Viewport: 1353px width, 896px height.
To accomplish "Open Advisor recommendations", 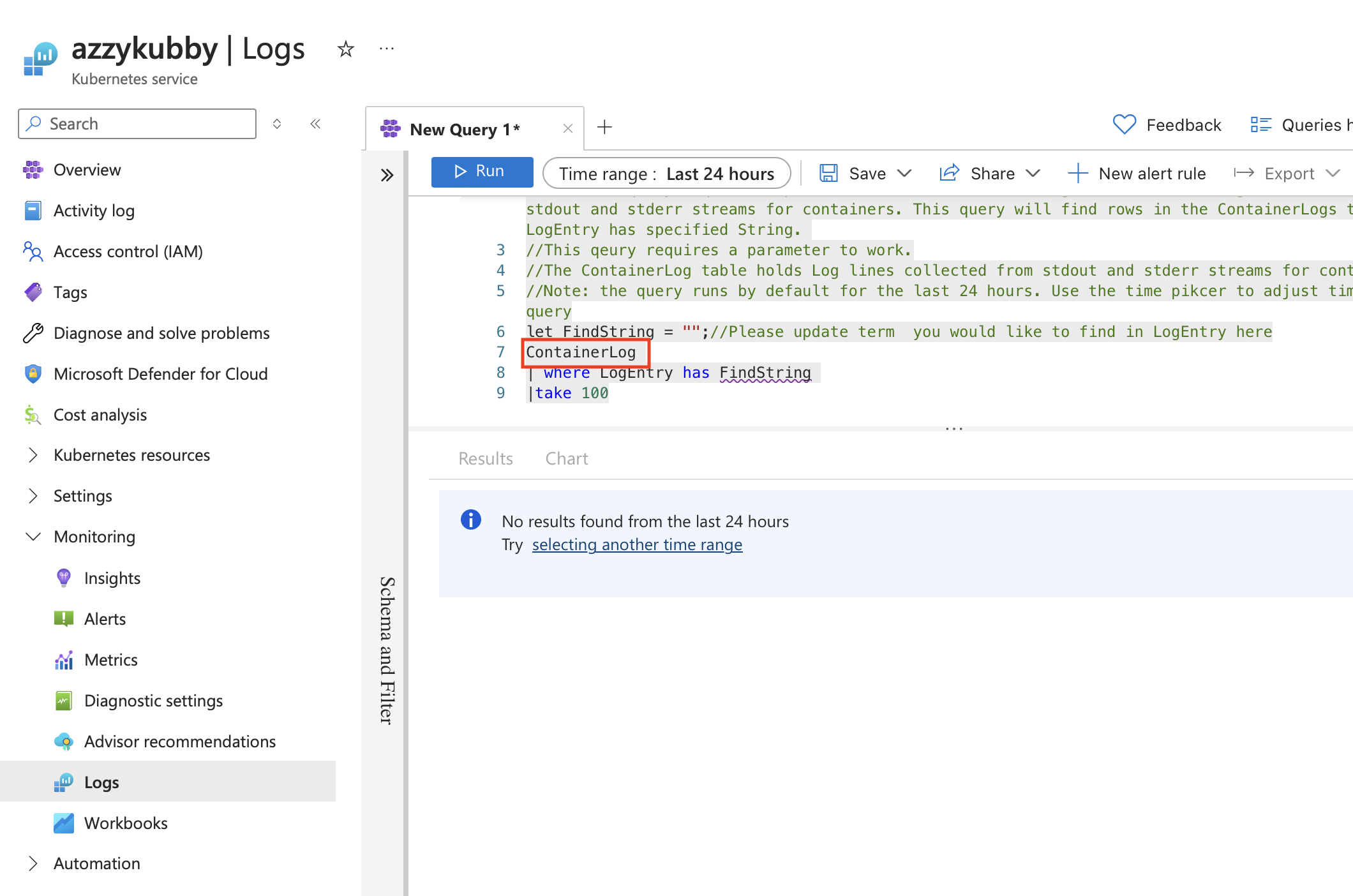I will (x=180, y=742).
